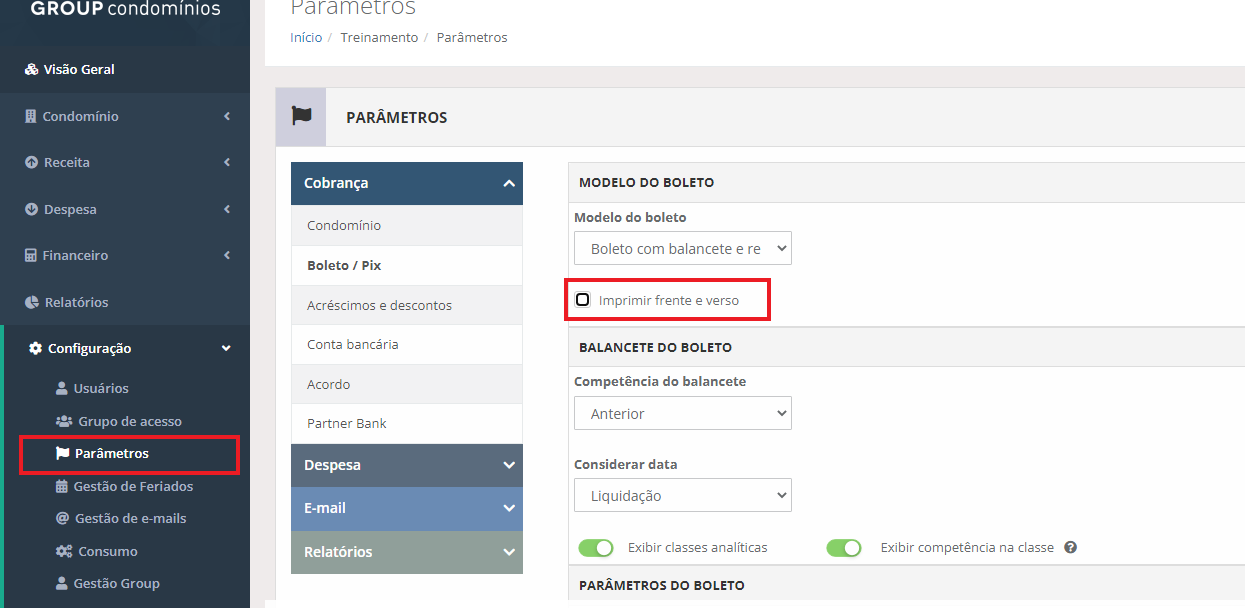The height and width of the screenshot is (608, 1245).
Task: Select Boleto / Pix under Cobrança
Action: [407, 265]
